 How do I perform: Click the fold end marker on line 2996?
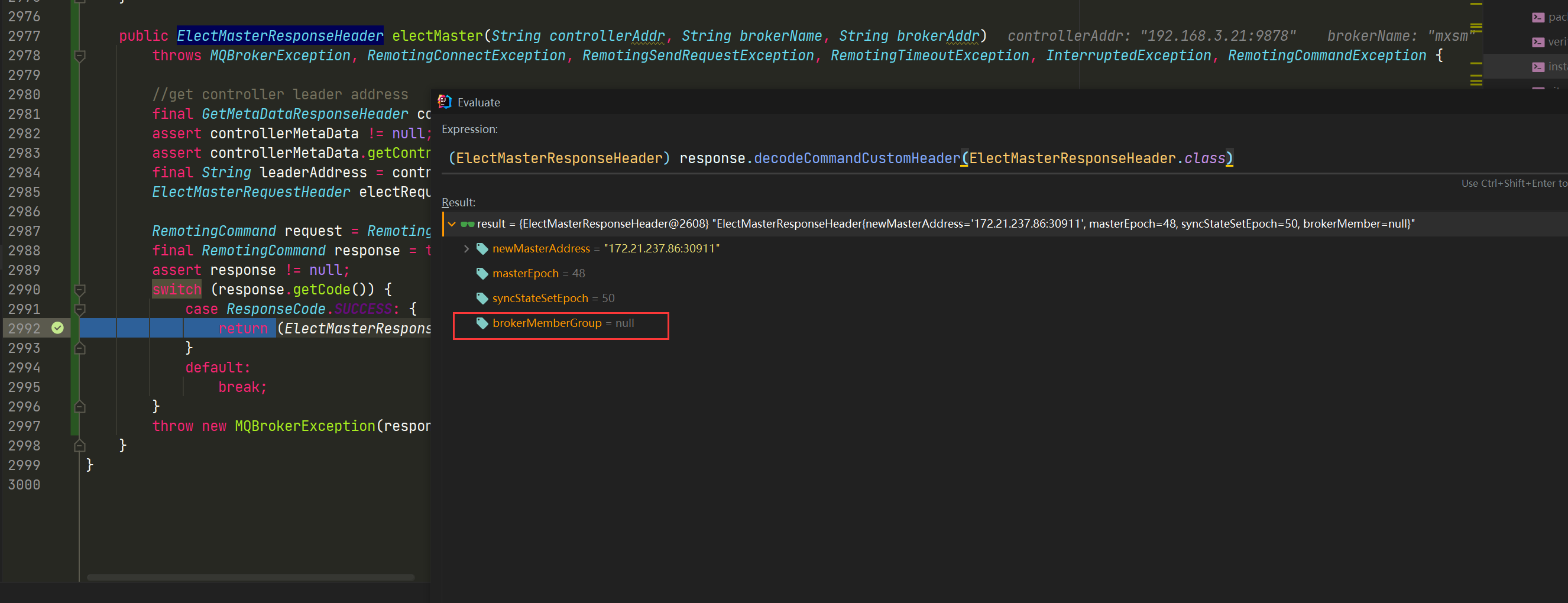point(80,407)
